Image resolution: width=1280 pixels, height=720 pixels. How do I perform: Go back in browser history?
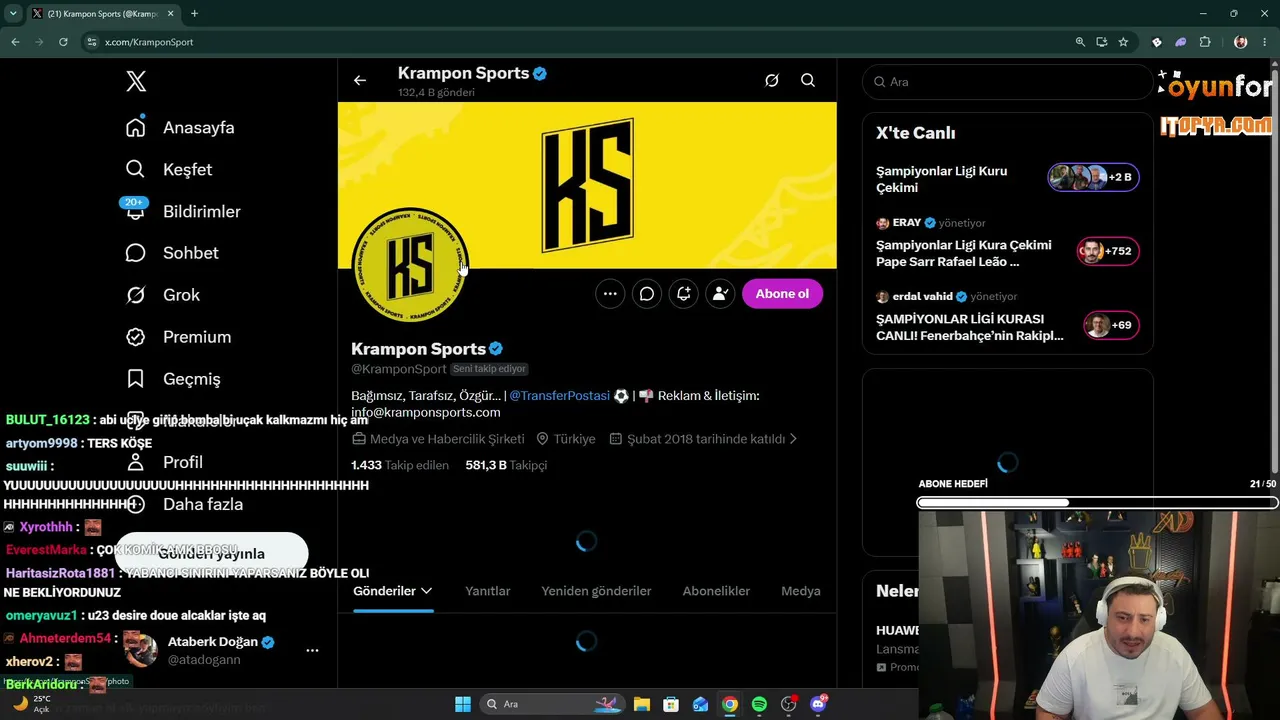pos(15,42)
